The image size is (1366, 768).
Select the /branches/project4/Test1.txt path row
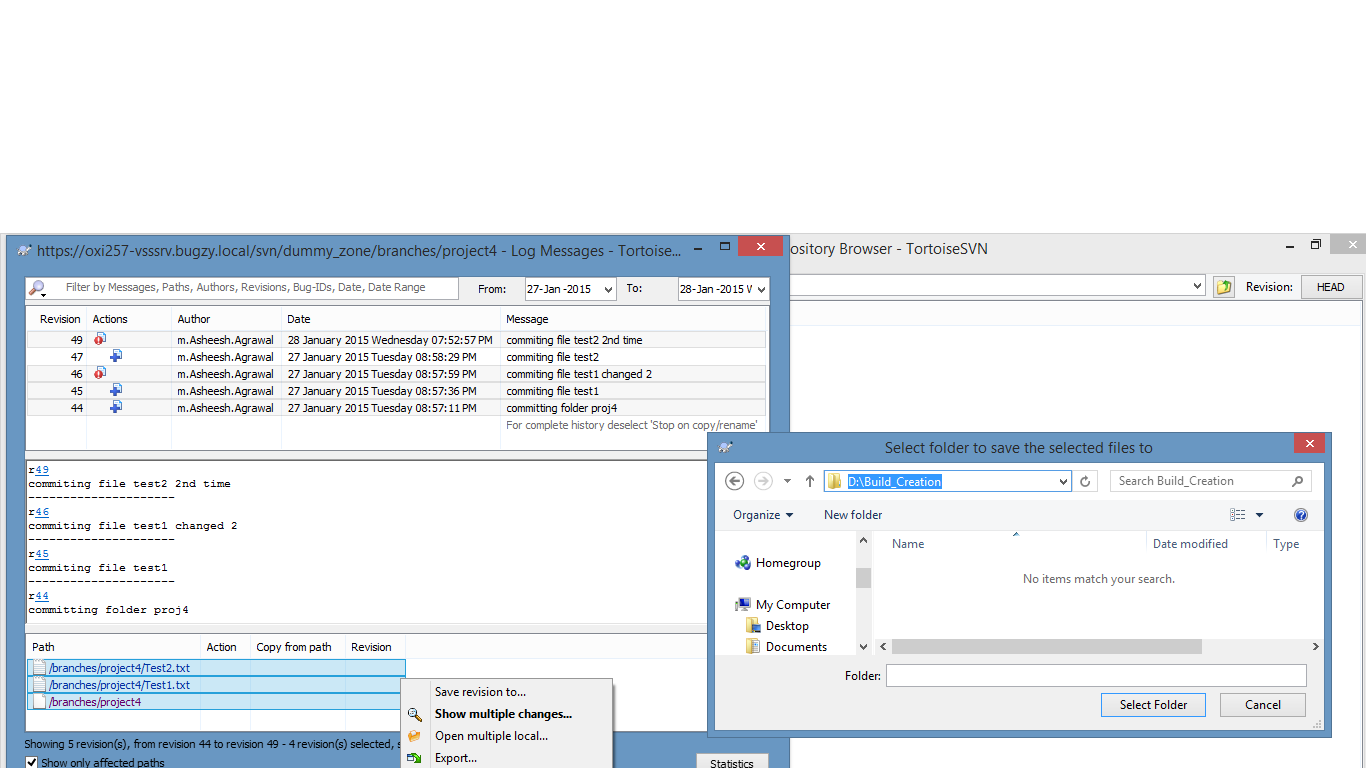(x=217, y=685)
